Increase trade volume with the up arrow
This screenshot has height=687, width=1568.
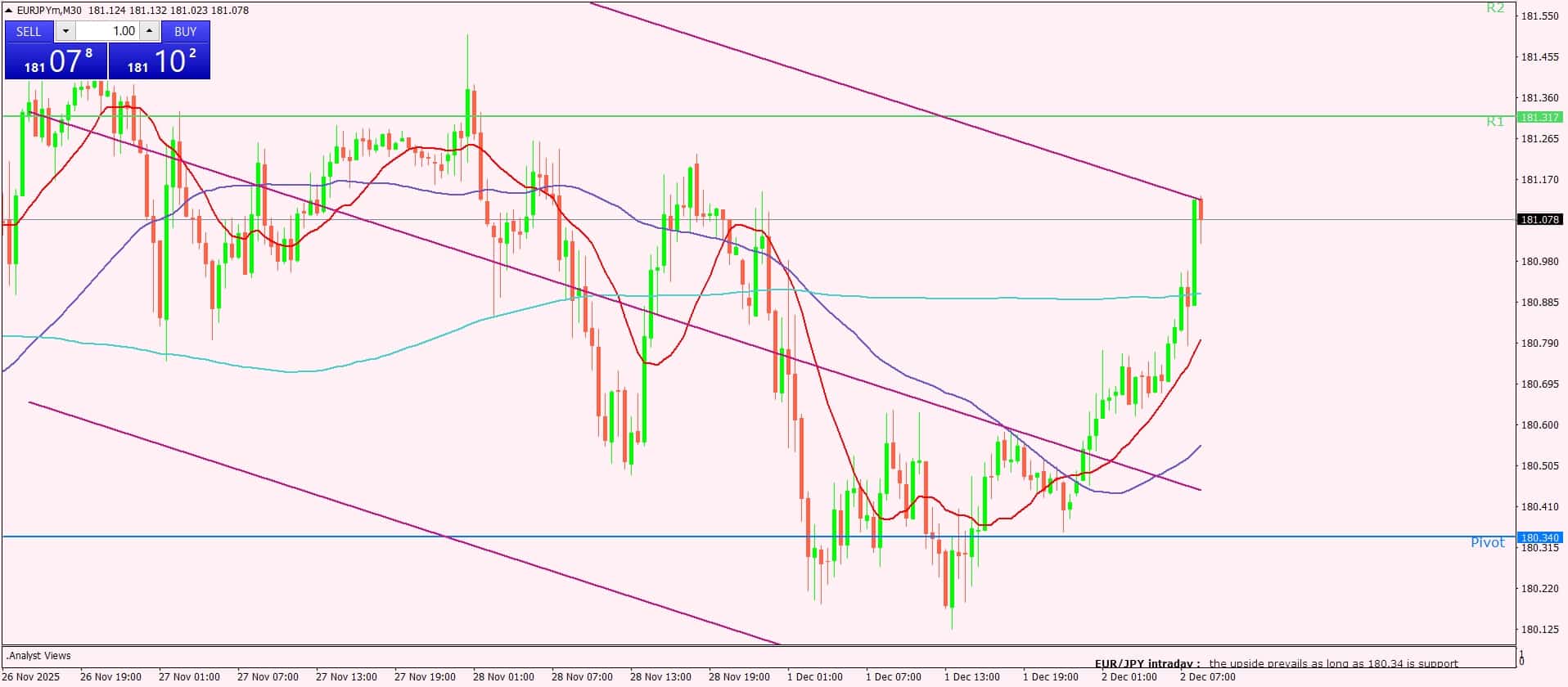coord(149,31)
